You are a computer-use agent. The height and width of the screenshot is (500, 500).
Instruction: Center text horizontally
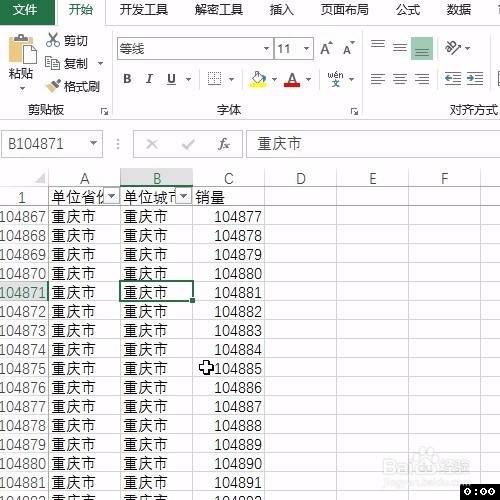click(400, 79)
